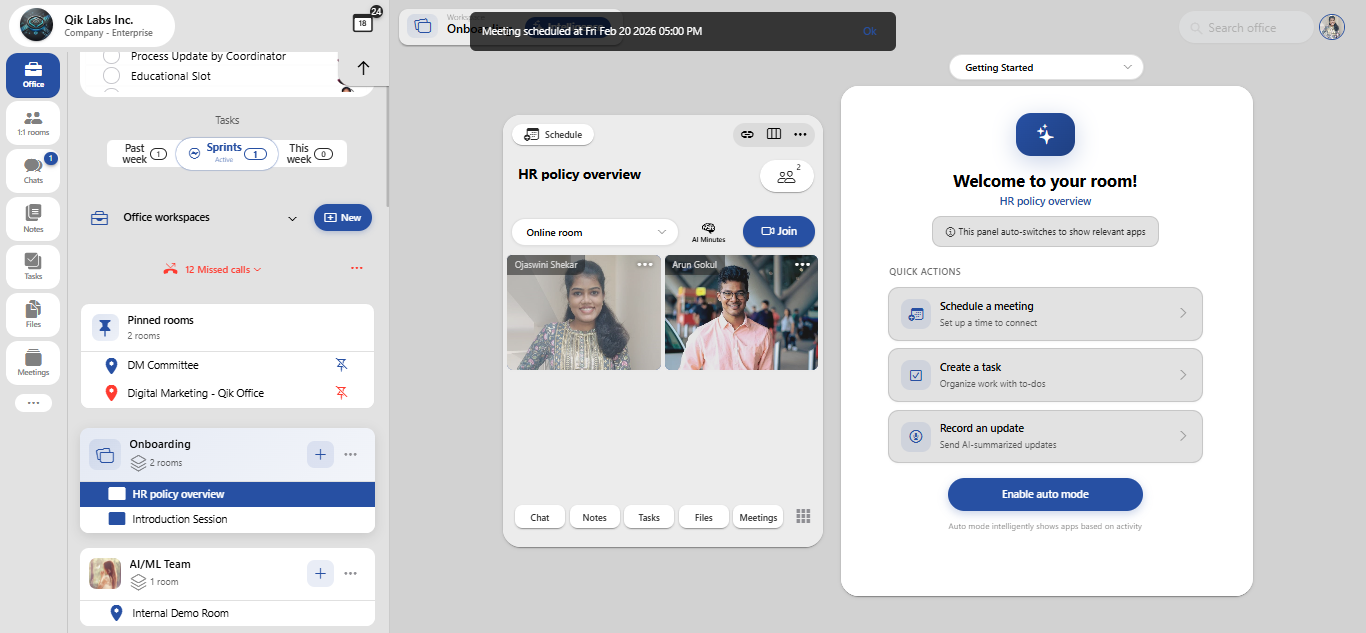This screenshot has height=633, width=1366.
Task: Click the Search office field
Action: [1246, 28]
